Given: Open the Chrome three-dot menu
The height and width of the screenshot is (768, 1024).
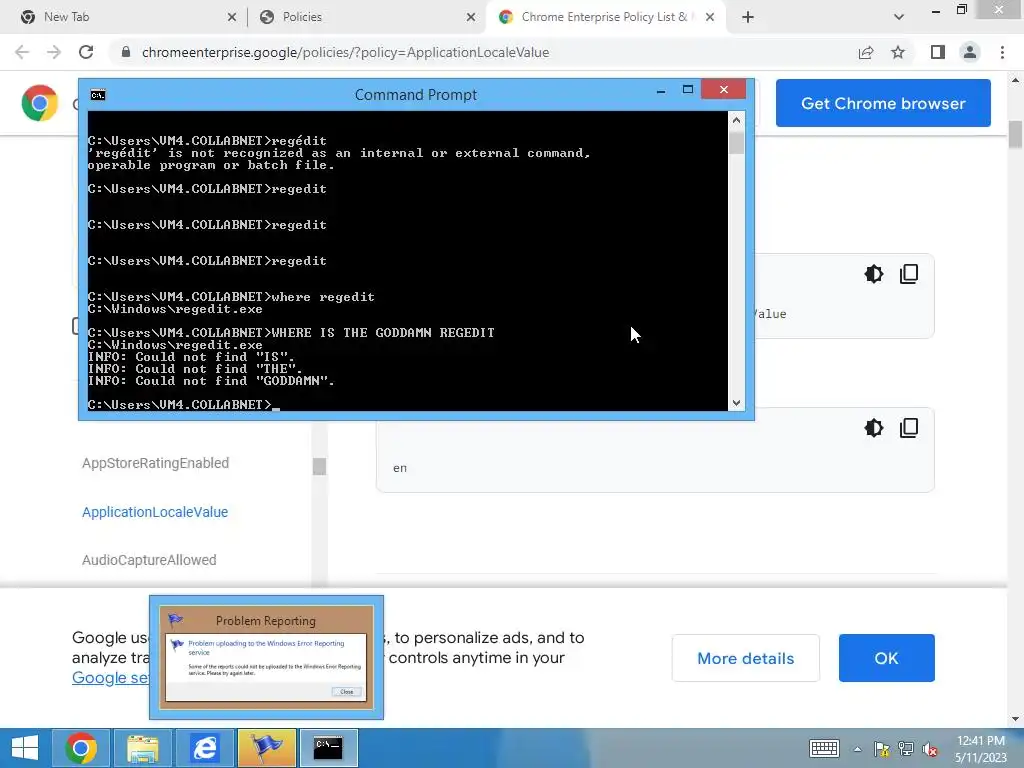Looking at the screenshot, I should [x=1002, y=52].
